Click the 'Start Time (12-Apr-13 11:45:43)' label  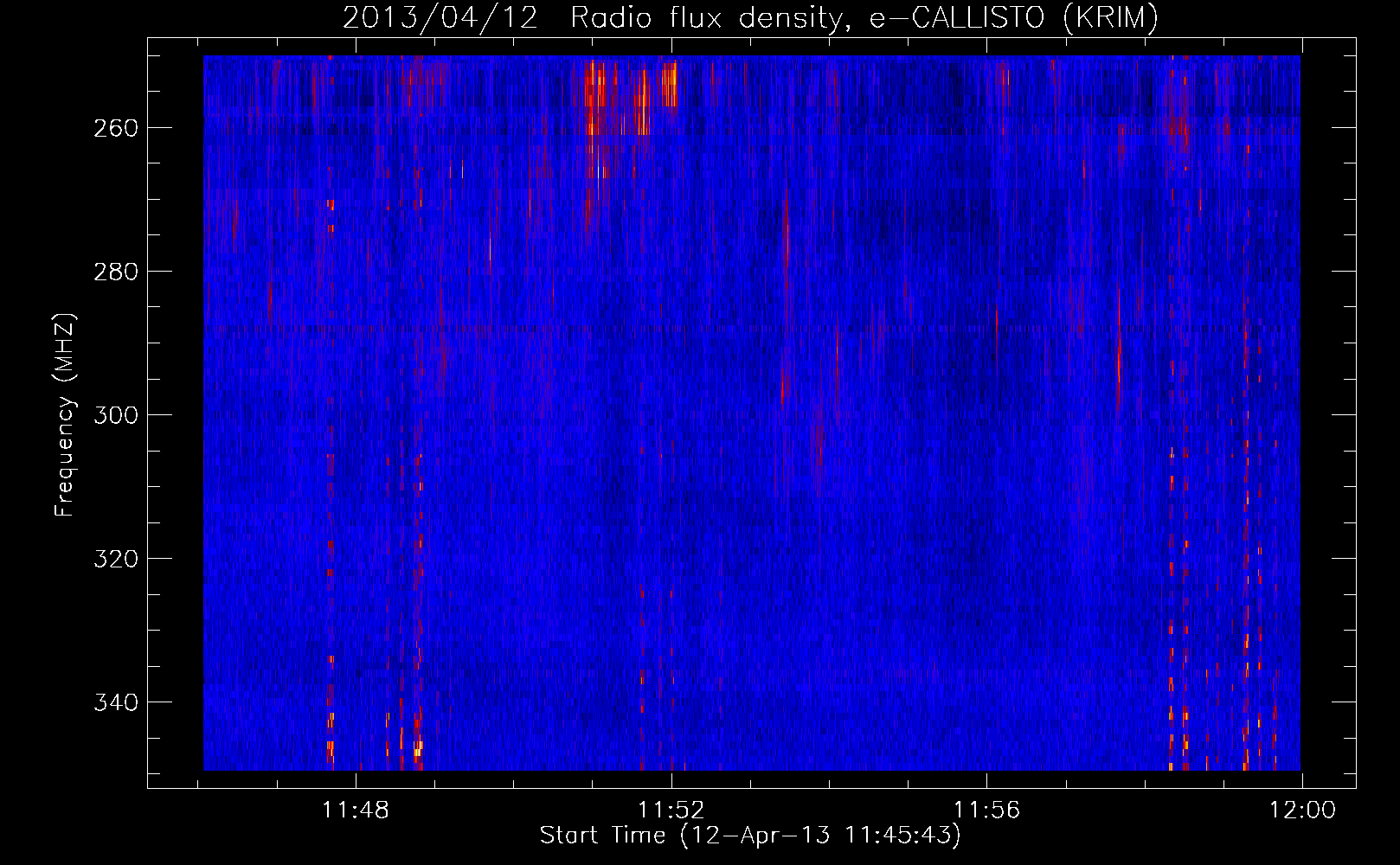750,836
